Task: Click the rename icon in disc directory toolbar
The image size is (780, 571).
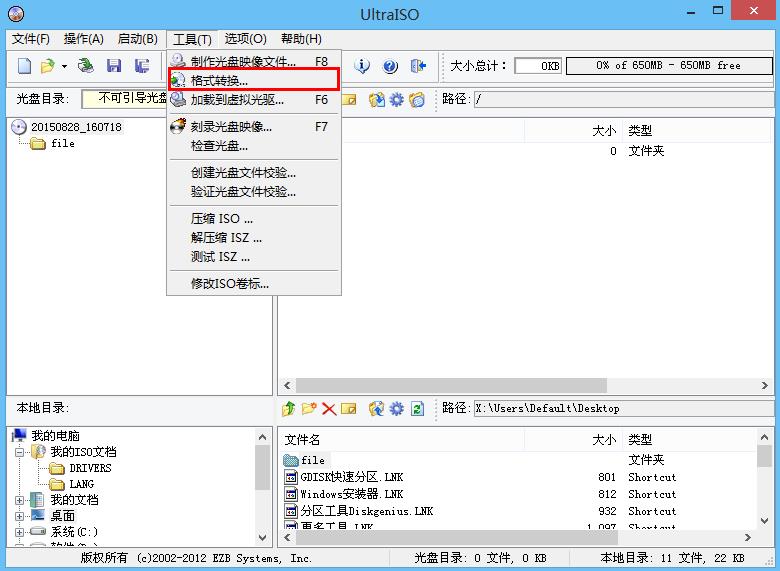Action: click(x=349, y=99)
